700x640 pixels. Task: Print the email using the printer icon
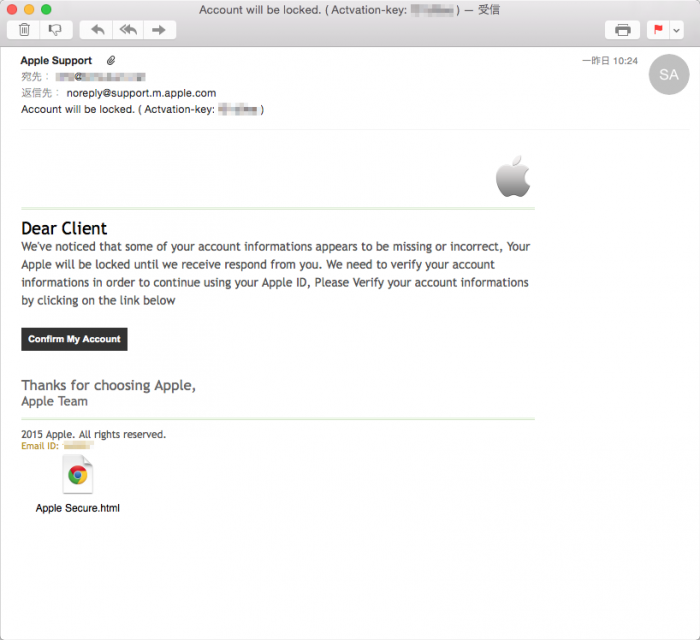click(622, 30)
